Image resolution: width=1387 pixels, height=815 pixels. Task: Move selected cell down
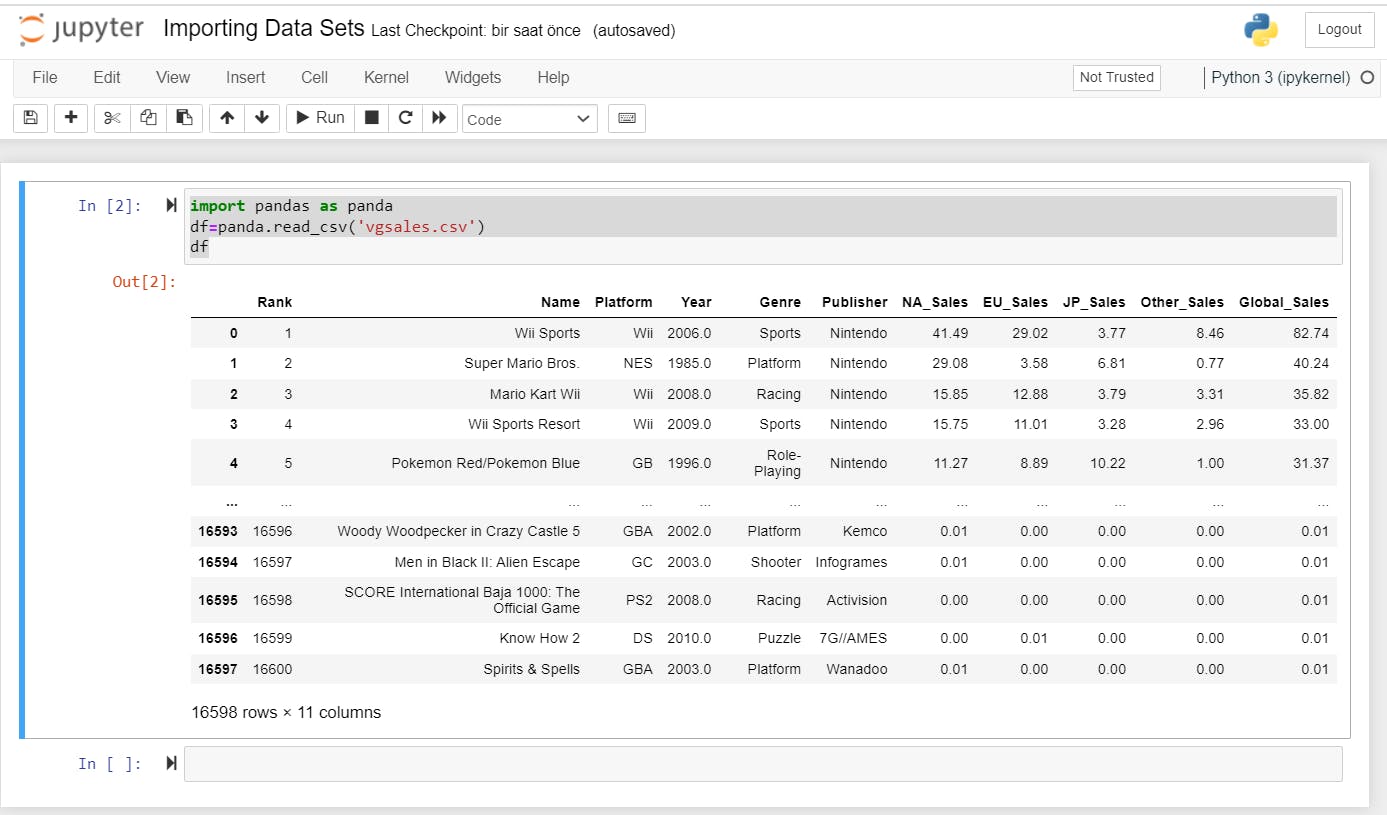click(x=261, y=118)
